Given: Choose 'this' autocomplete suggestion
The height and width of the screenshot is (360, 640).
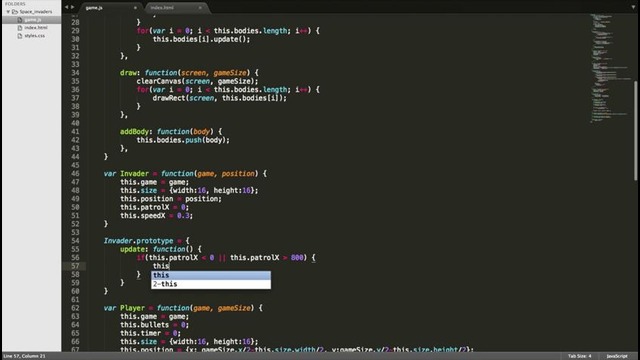Looking at the screenshot, I should click(x=211, y=276).
